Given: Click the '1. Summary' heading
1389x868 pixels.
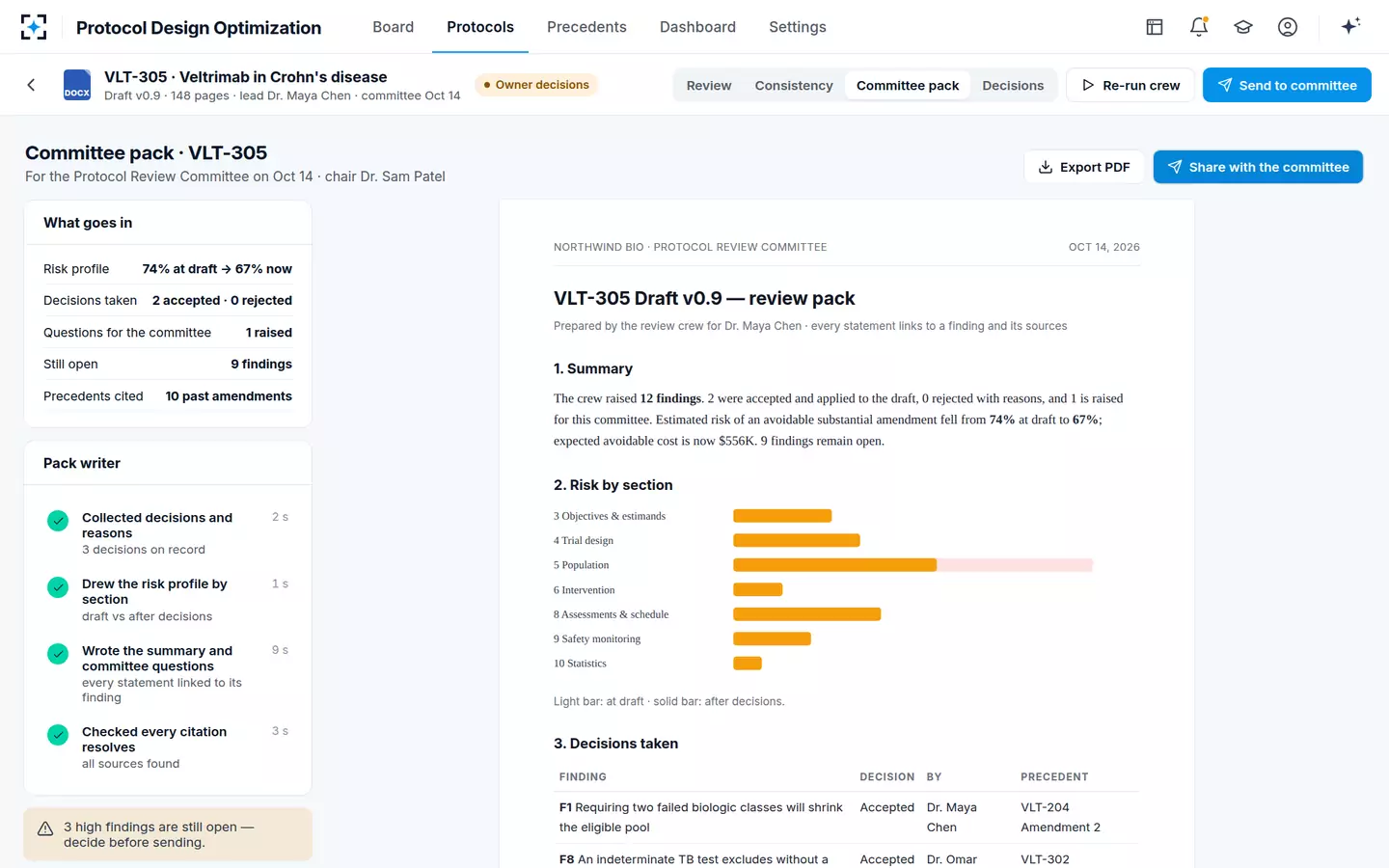Looking at the screenshot, I should (x=593, y=368).
